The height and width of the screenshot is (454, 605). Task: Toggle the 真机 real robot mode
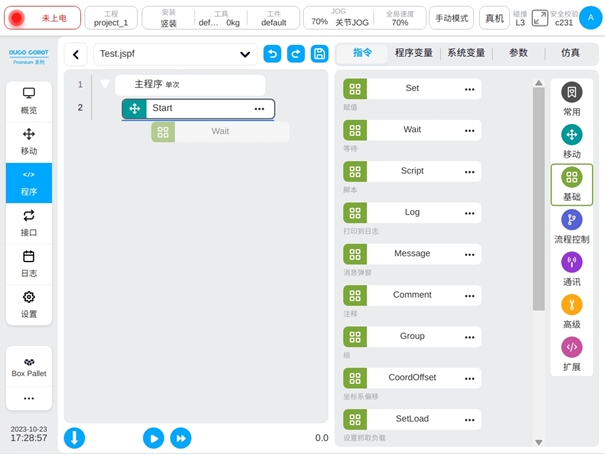pyautogui.click(x=494, y=18)
